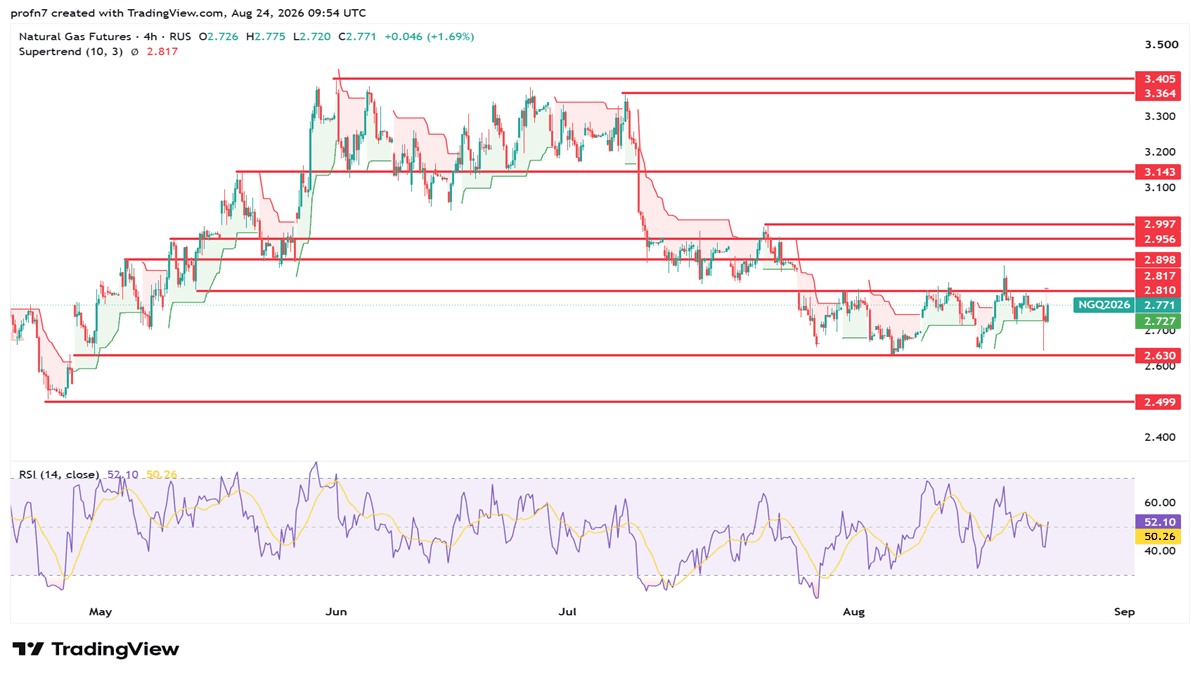Click the 3.364 red price label

click(x=1158, y=93)
